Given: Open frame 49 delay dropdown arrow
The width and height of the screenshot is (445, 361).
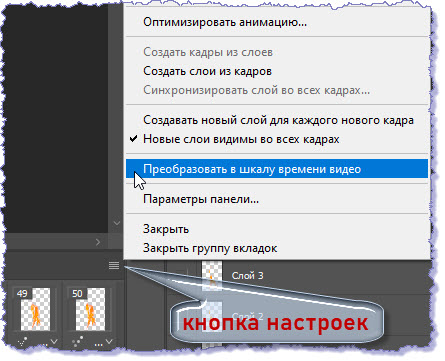Looking at the screenshot, I should 54,342.
